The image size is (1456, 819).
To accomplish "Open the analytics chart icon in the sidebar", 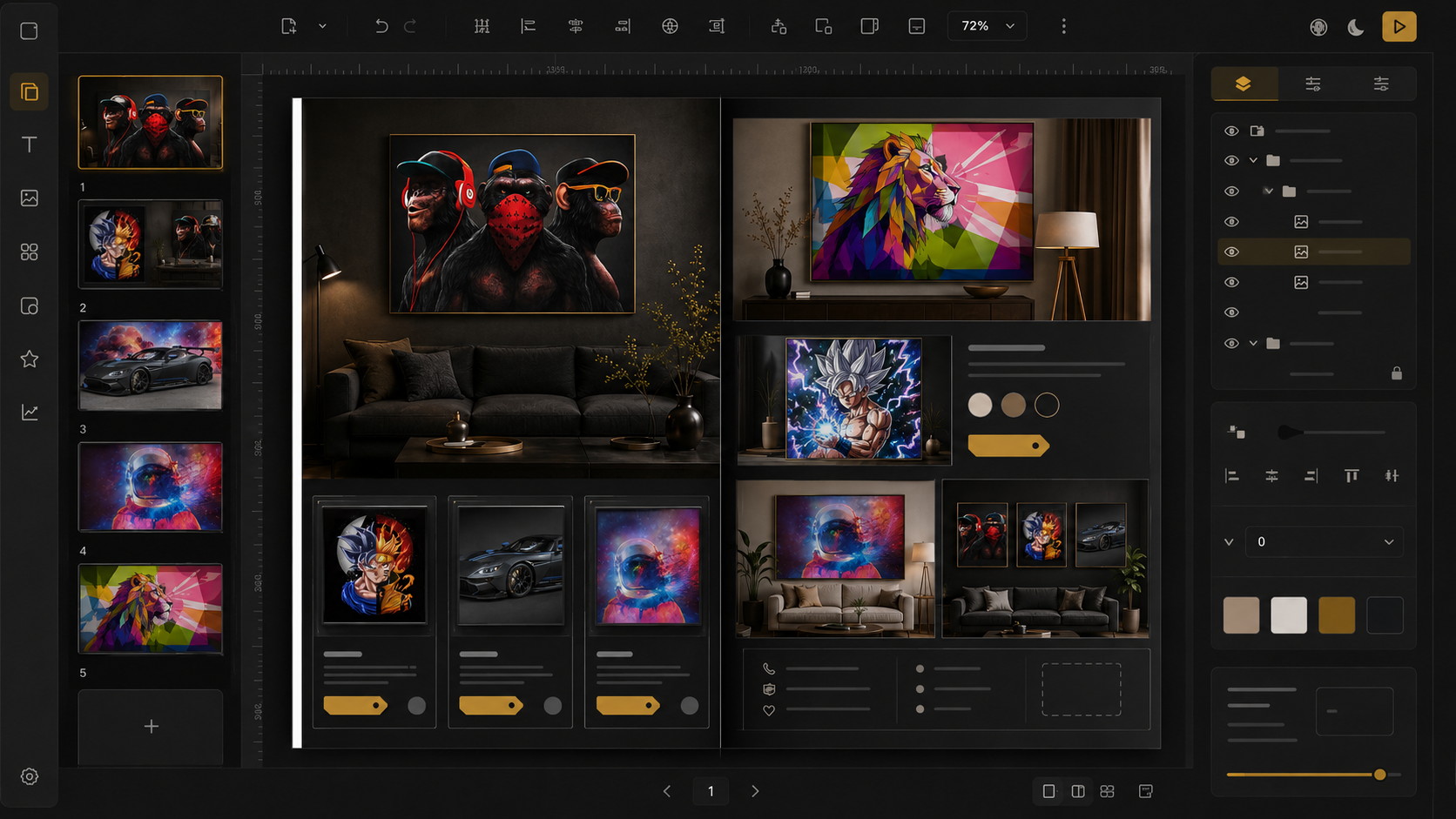I will pyautogui.click(x=30, y=412).
